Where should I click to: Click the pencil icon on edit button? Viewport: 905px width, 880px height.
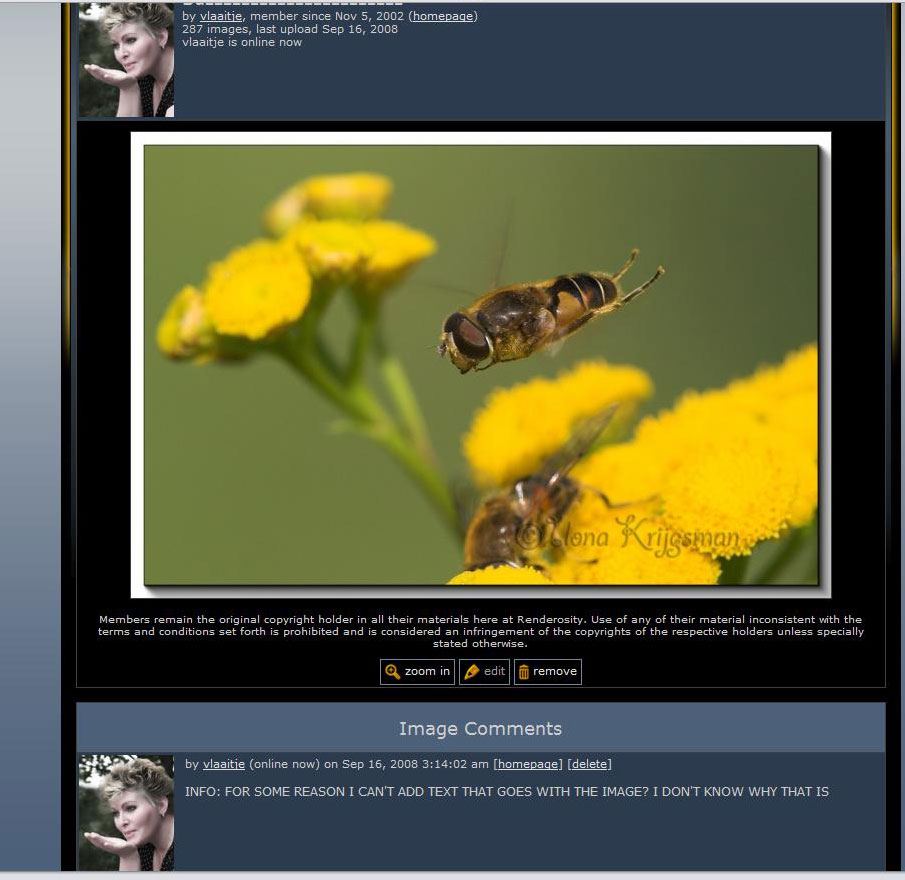tap(472, 672)
